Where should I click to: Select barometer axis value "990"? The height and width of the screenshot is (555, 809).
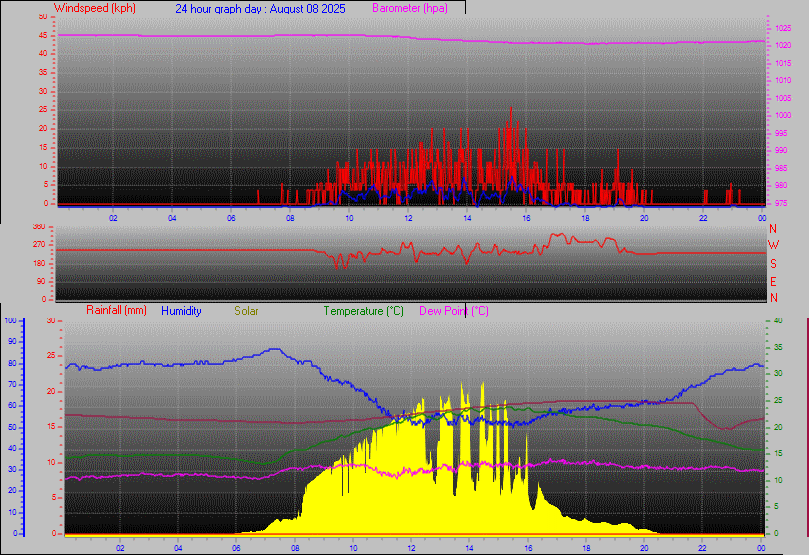pos(781,150)
